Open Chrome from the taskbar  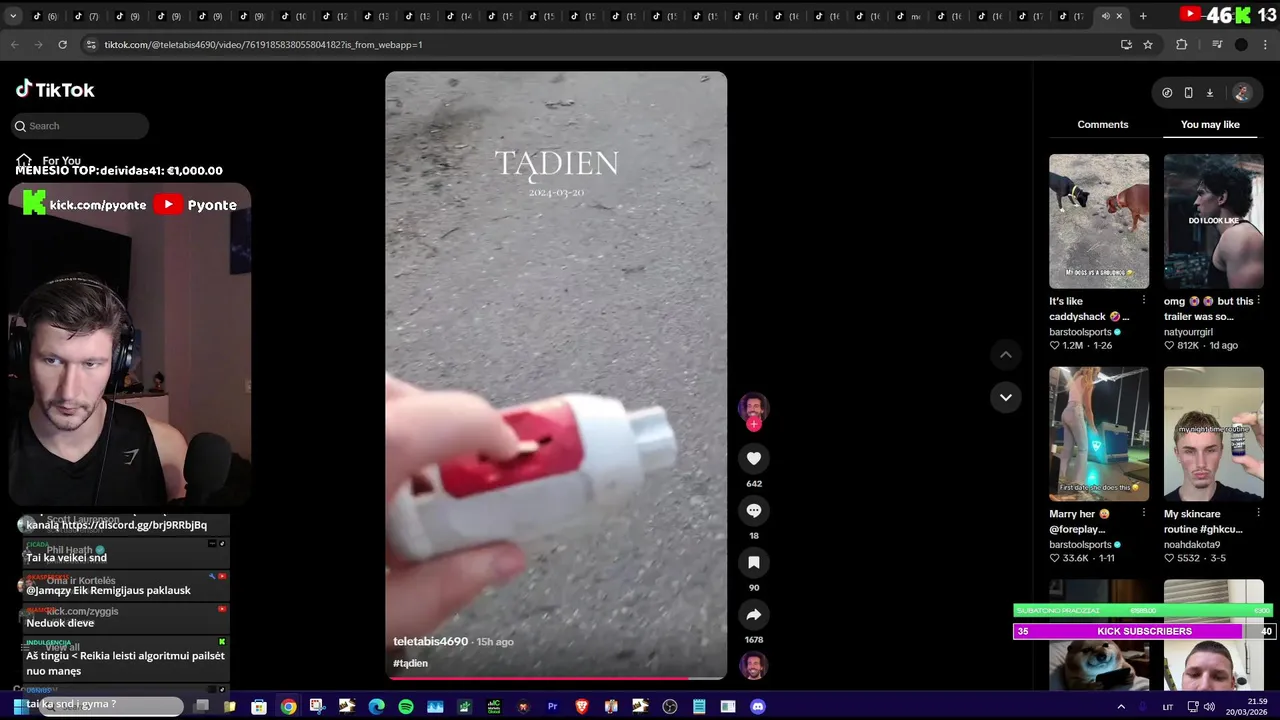288,707
